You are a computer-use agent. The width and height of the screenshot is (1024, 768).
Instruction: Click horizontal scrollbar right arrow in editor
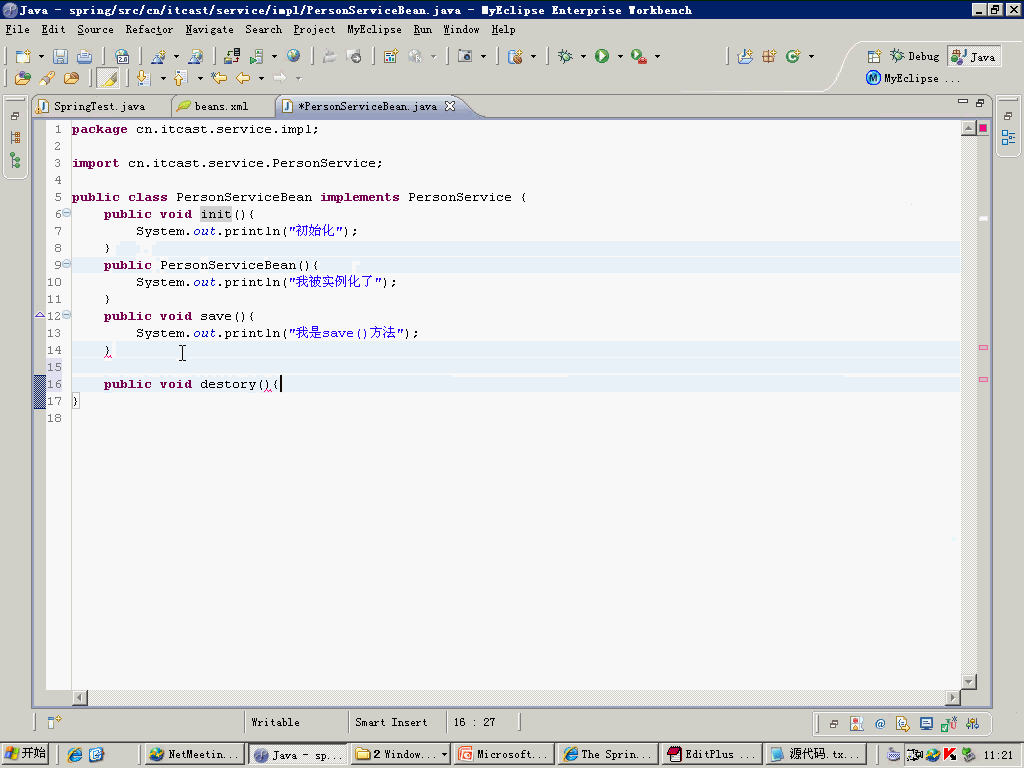tap(953, 697)
